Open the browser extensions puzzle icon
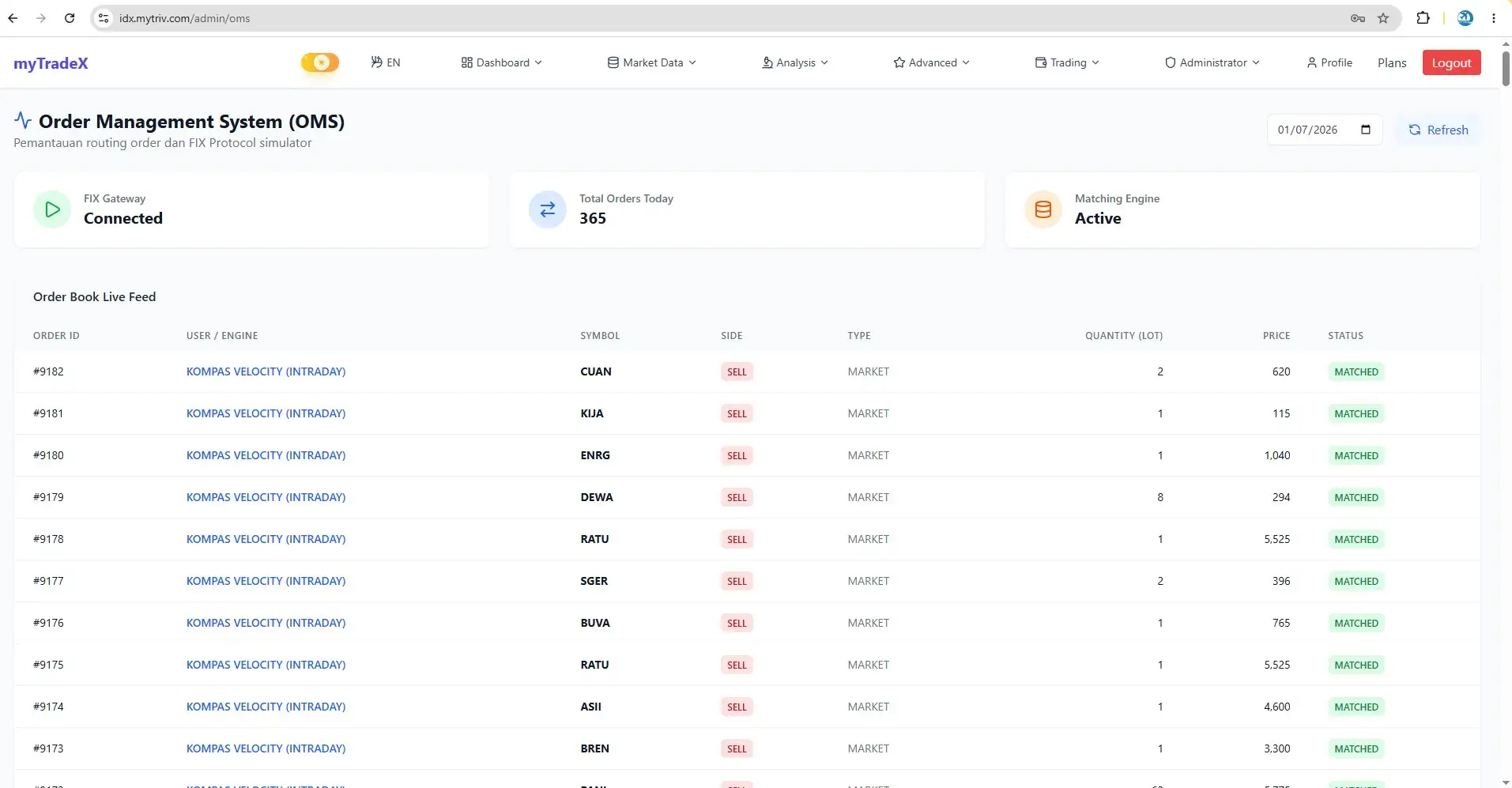This screenshot has width=1512, height=788. (x=1423, y=18)
